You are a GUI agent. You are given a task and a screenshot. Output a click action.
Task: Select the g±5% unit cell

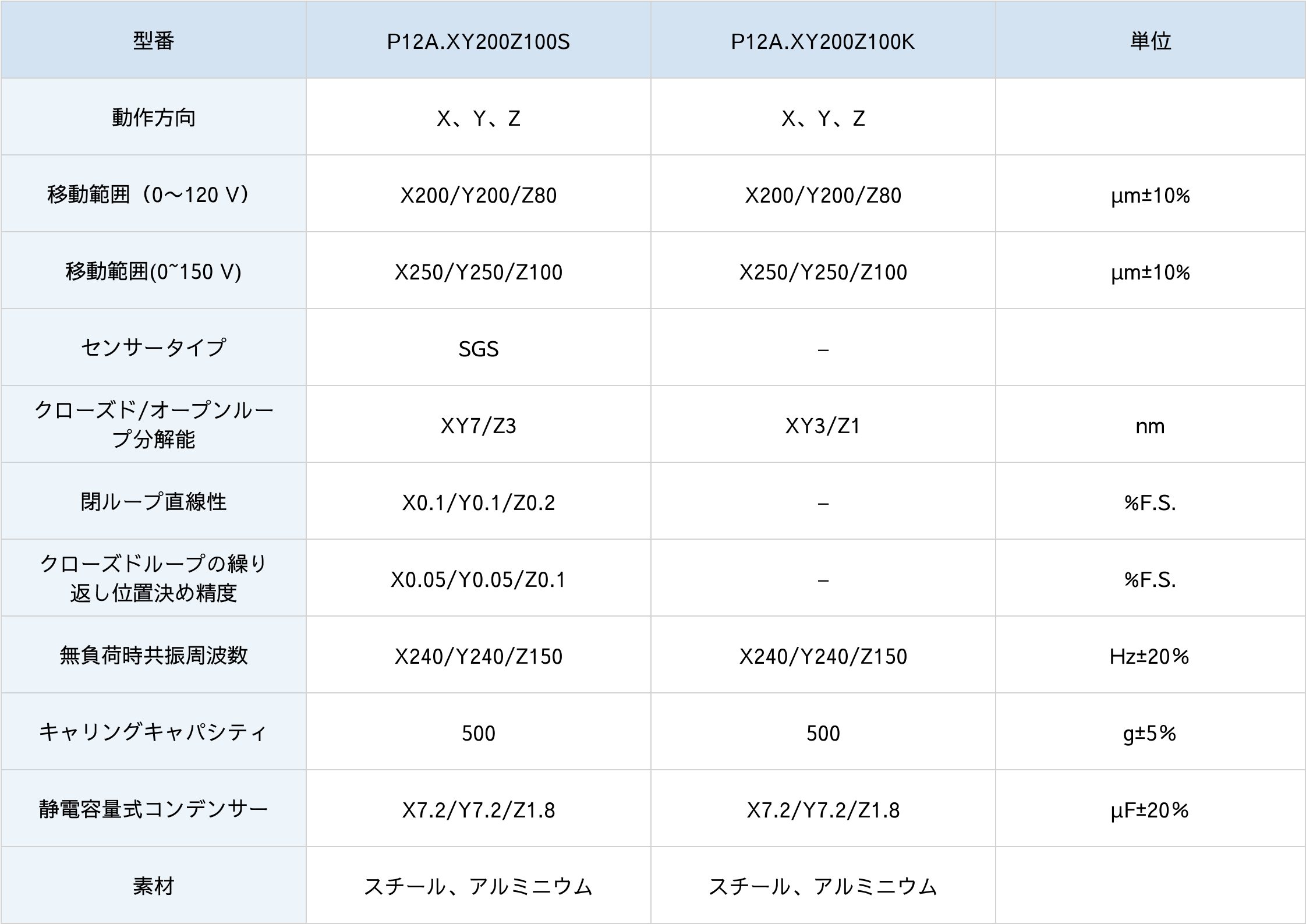point(1150,733)
